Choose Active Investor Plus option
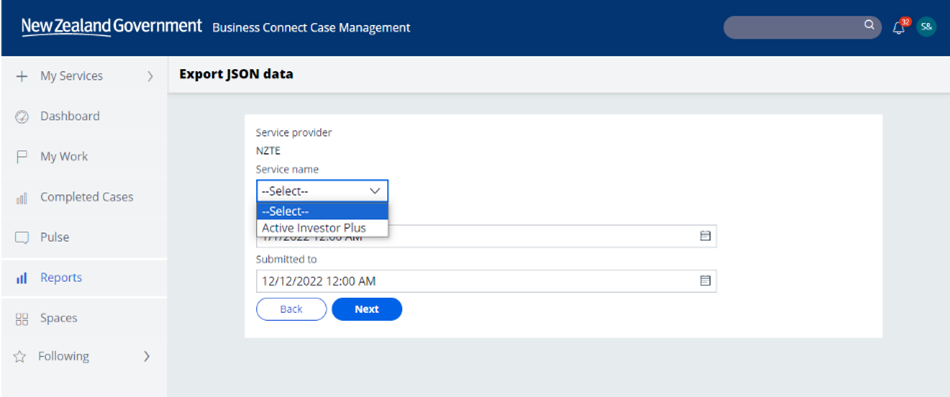Image resolution: width=950 pixels, height=397 pixels. 322,228
